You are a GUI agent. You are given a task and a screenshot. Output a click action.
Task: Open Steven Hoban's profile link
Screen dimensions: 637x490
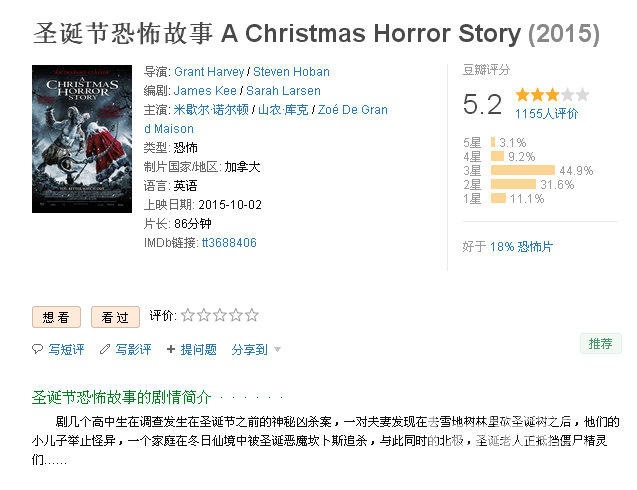(x=291, y=72)
